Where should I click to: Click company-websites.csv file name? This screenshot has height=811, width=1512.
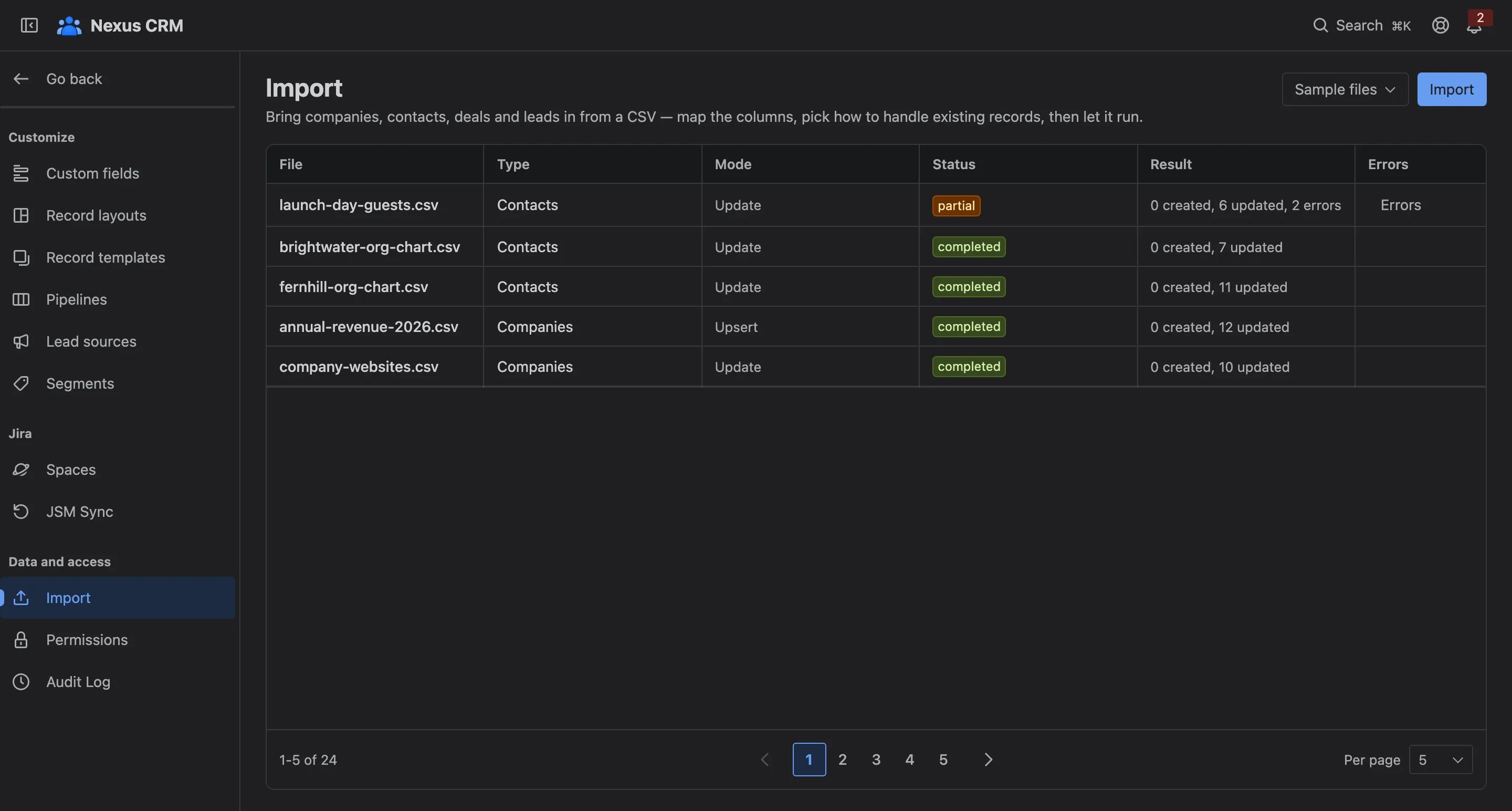point(359,367)
